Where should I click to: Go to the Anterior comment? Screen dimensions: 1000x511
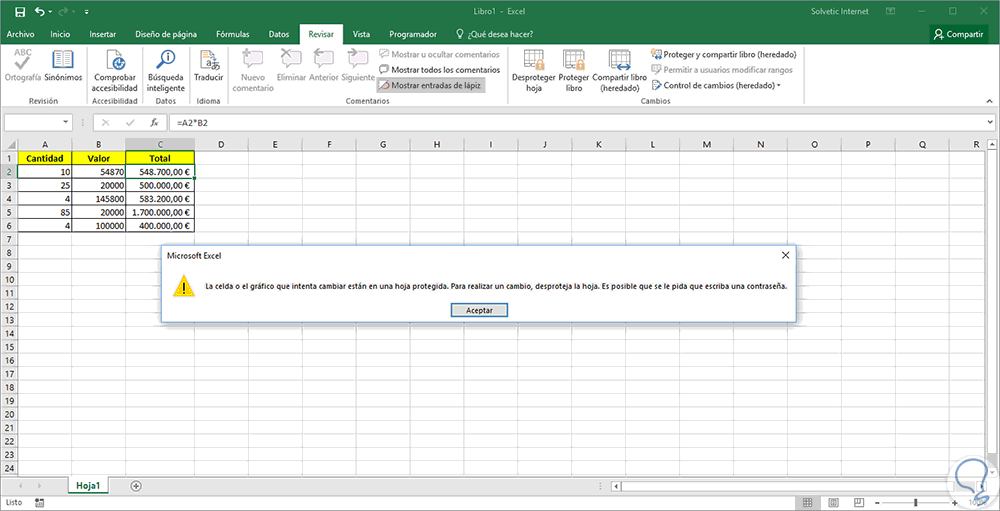click(323, 65)
